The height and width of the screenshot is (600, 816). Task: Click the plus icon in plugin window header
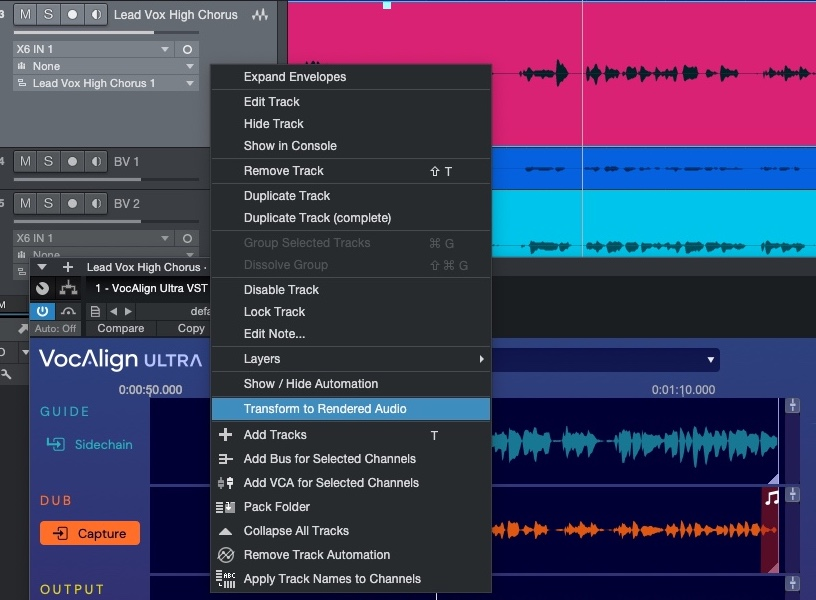pyautogui.click(x=68, y=267)
